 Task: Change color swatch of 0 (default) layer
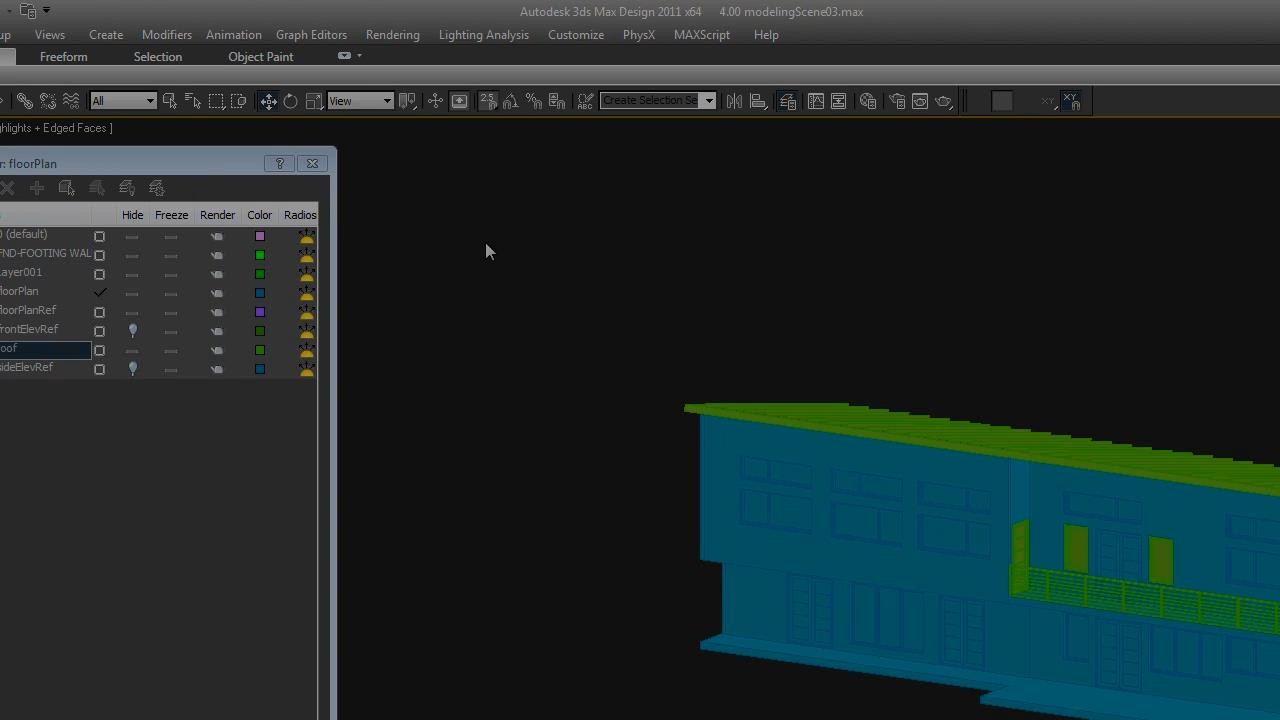click(x=260, y=236)
